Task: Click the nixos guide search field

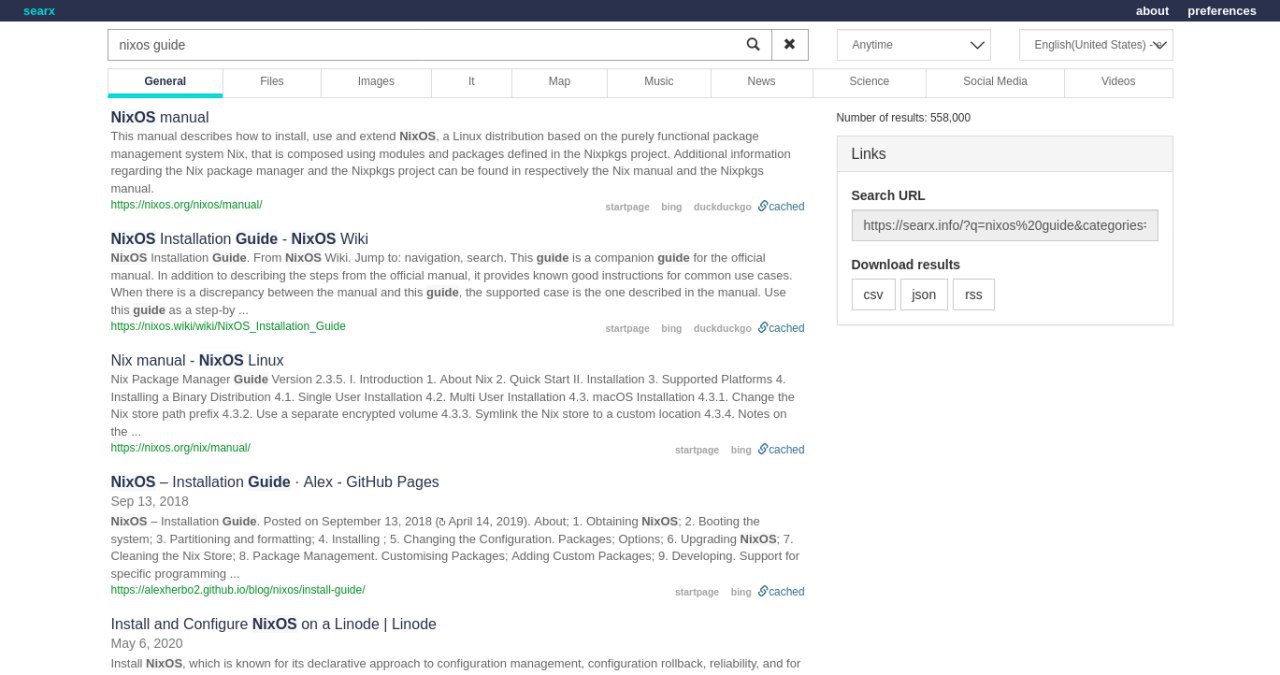Action: point(421,45)
